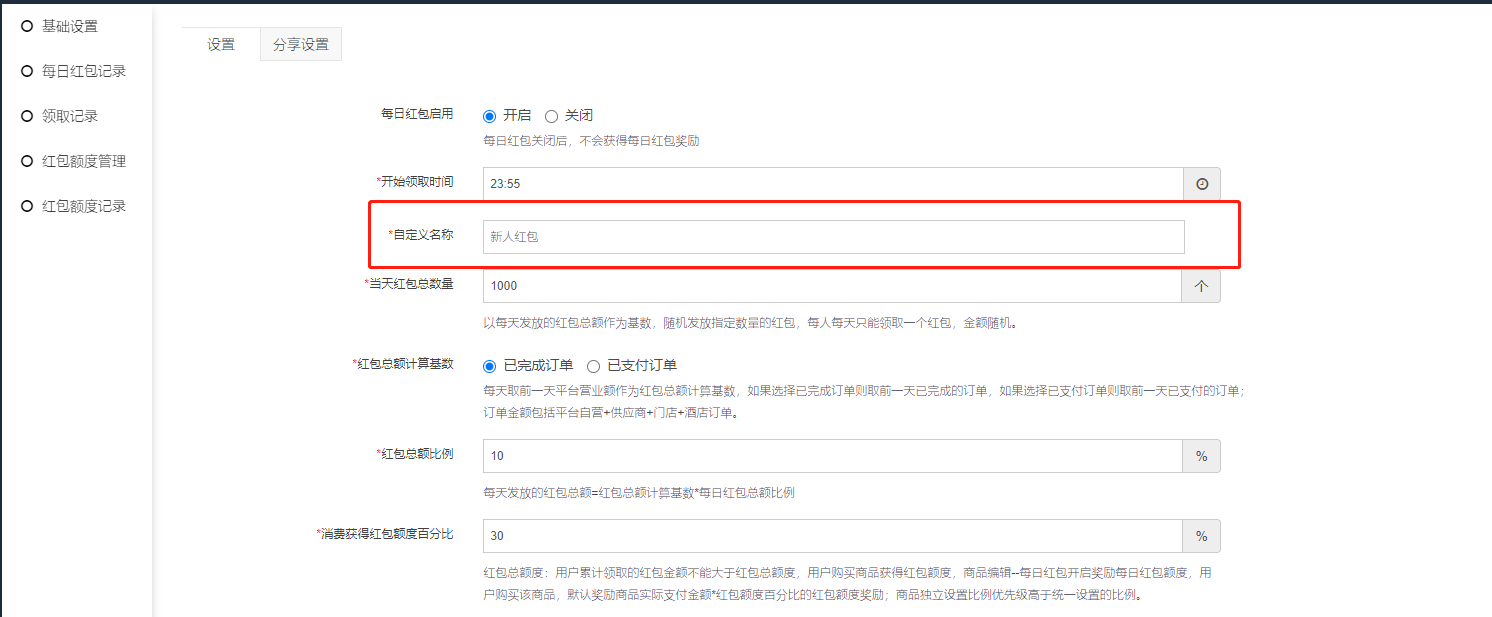Switch to the 设置 tab
This screenshot has height=617, width=1492.
[x=221, y=44]
